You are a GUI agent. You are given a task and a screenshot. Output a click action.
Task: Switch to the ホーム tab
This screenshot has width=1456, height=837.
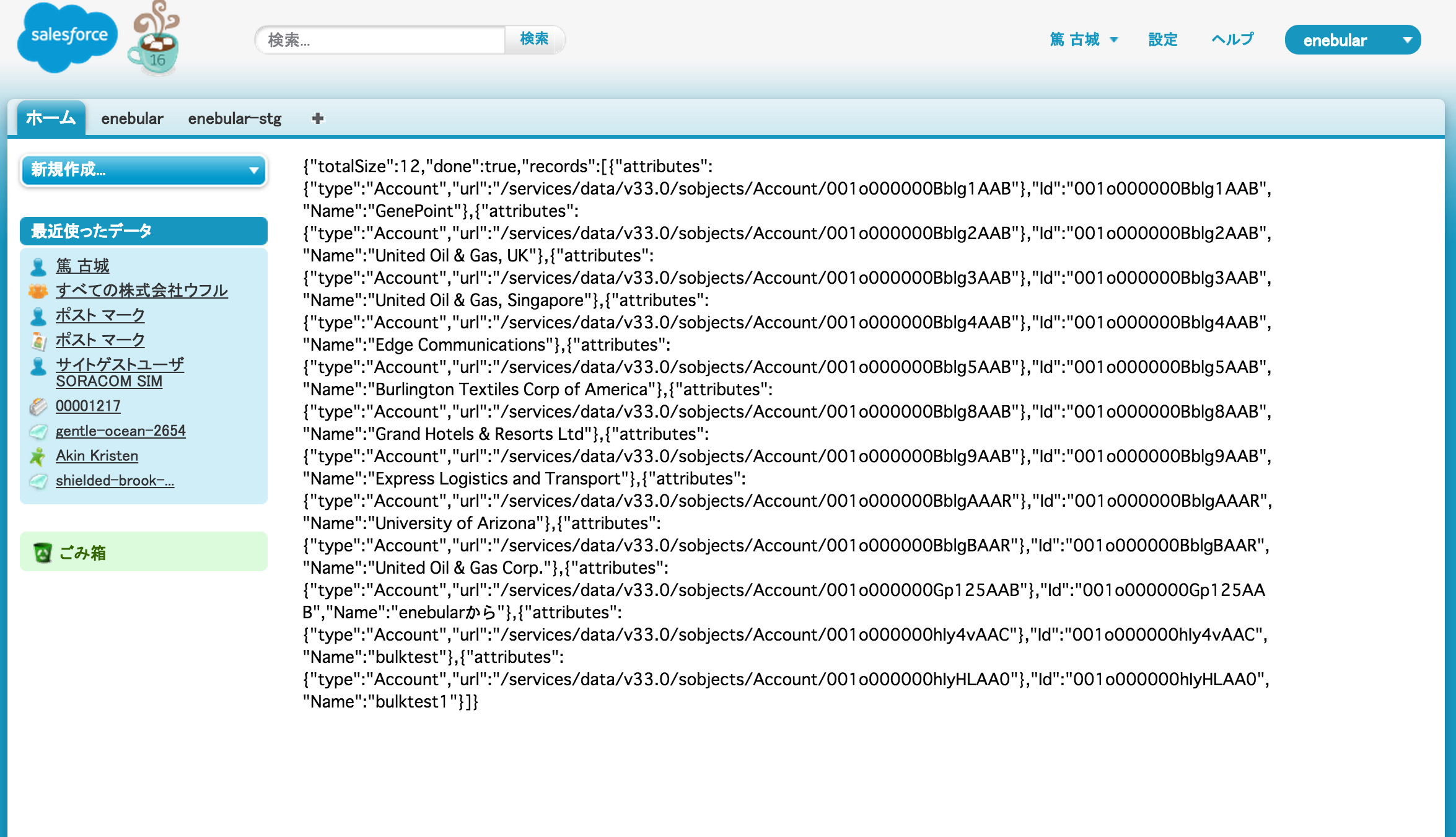(x=51, y=118)
